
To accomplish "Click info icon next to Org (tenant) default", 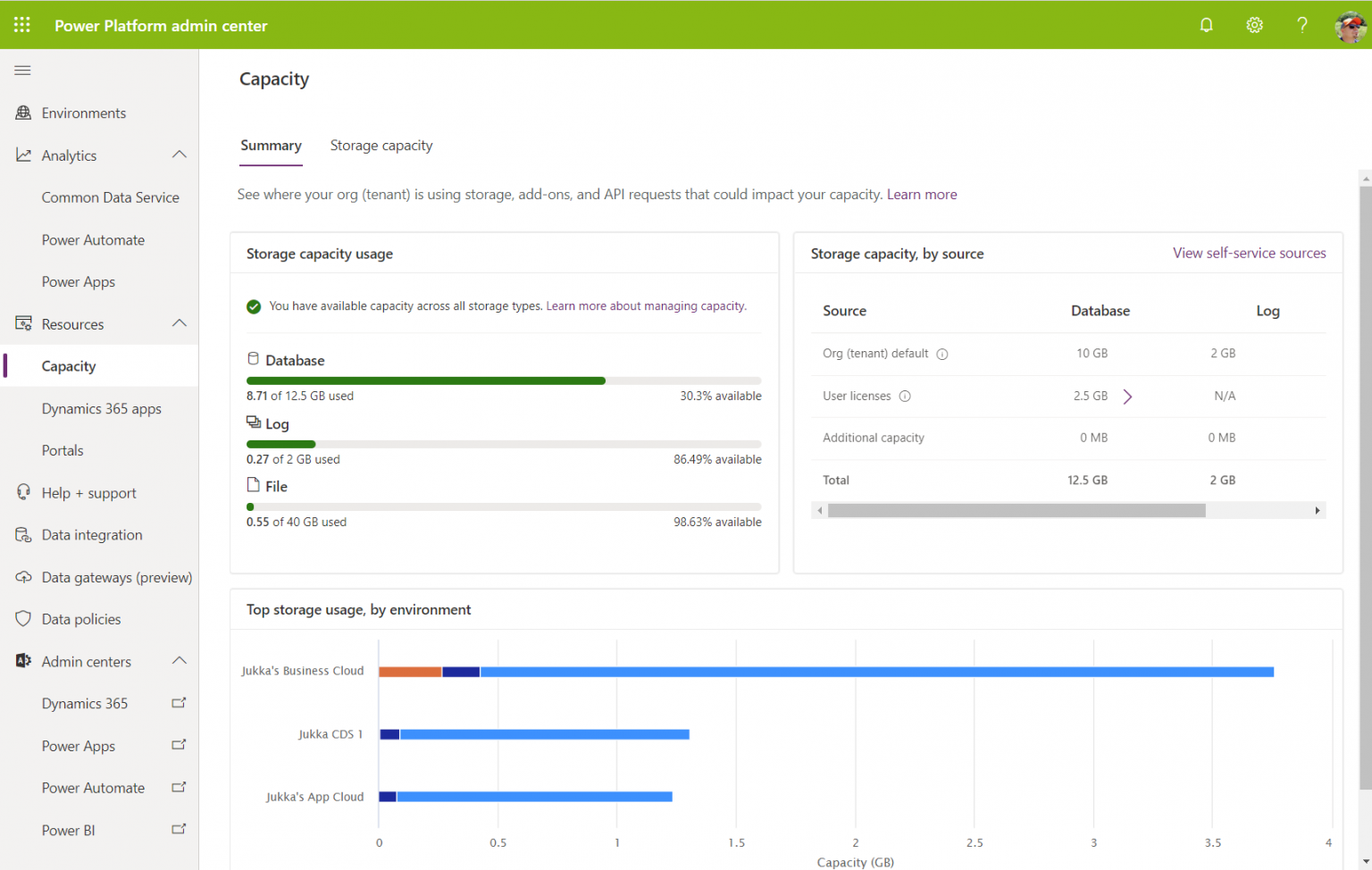I will pyautogui.click(x=941, y=354).
